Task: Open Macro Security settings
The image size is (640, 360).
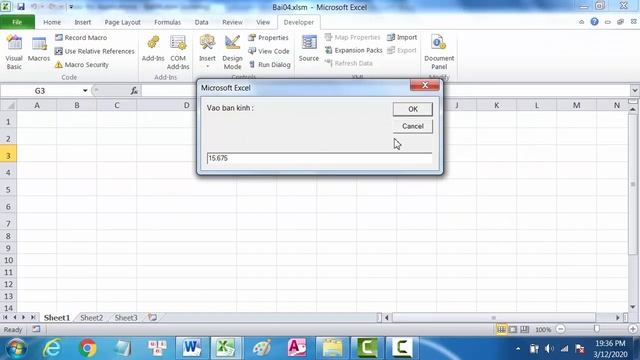Action: [82, 64]
